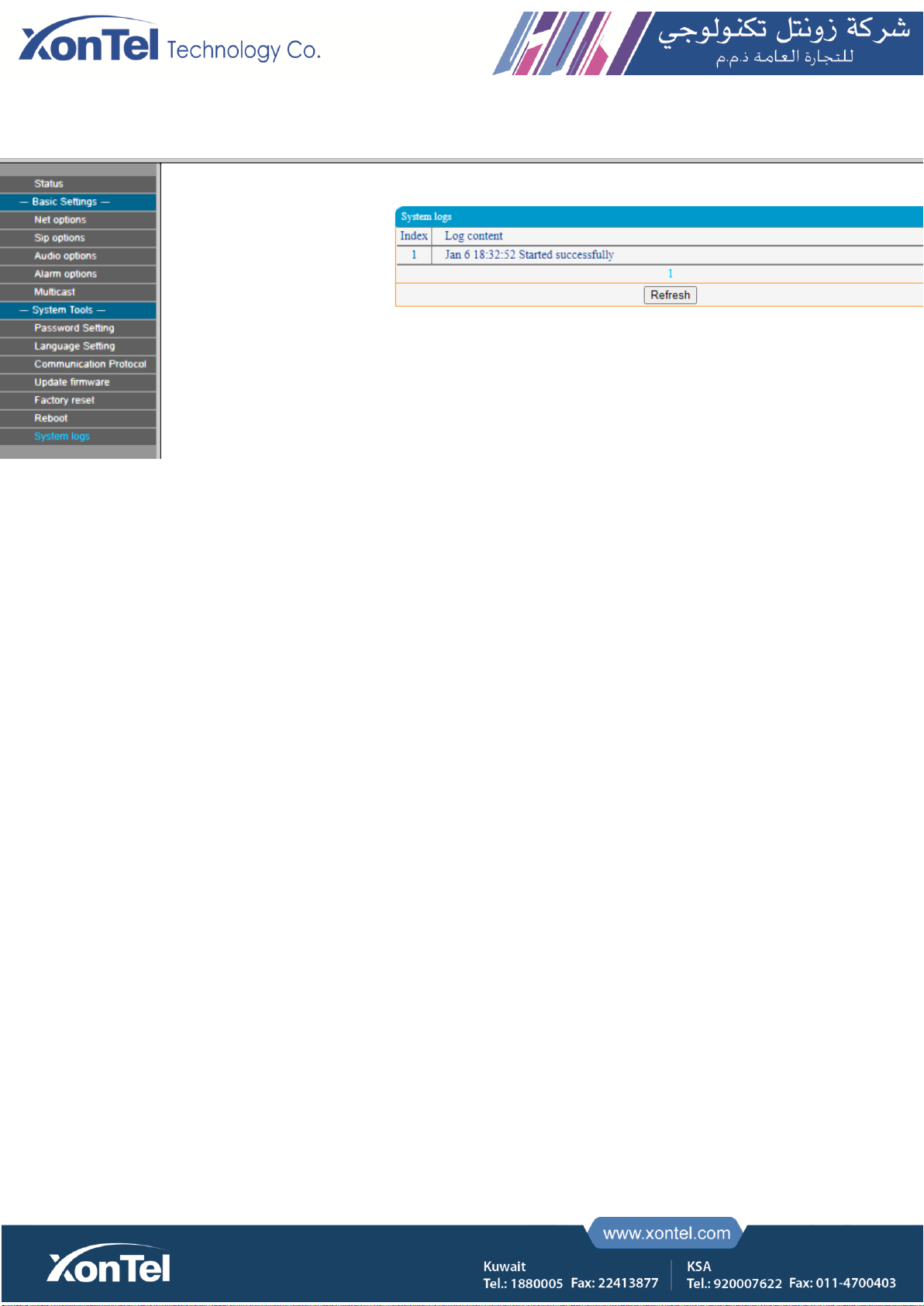Go to page 1 of system logs
924x1306 pixels.
[x=671, y=274]
